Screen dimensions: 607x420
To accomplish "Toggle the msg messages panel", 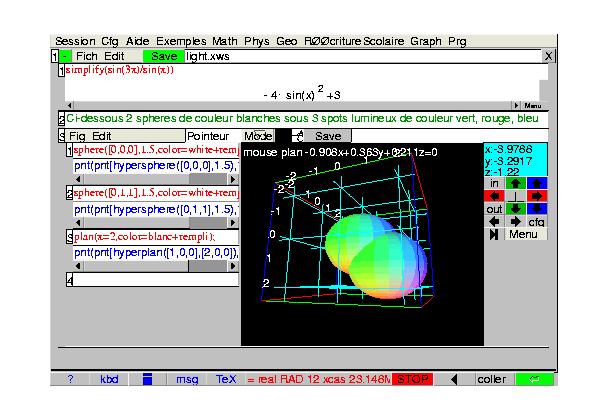I will pyautogui.click(x=187, y=379).
